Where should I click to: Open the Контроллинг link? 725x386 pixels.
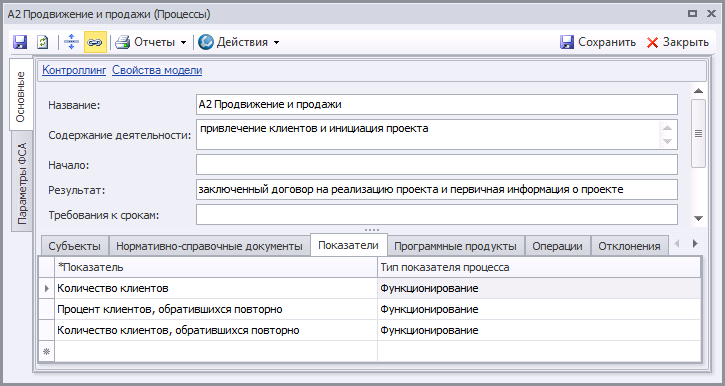74,70
